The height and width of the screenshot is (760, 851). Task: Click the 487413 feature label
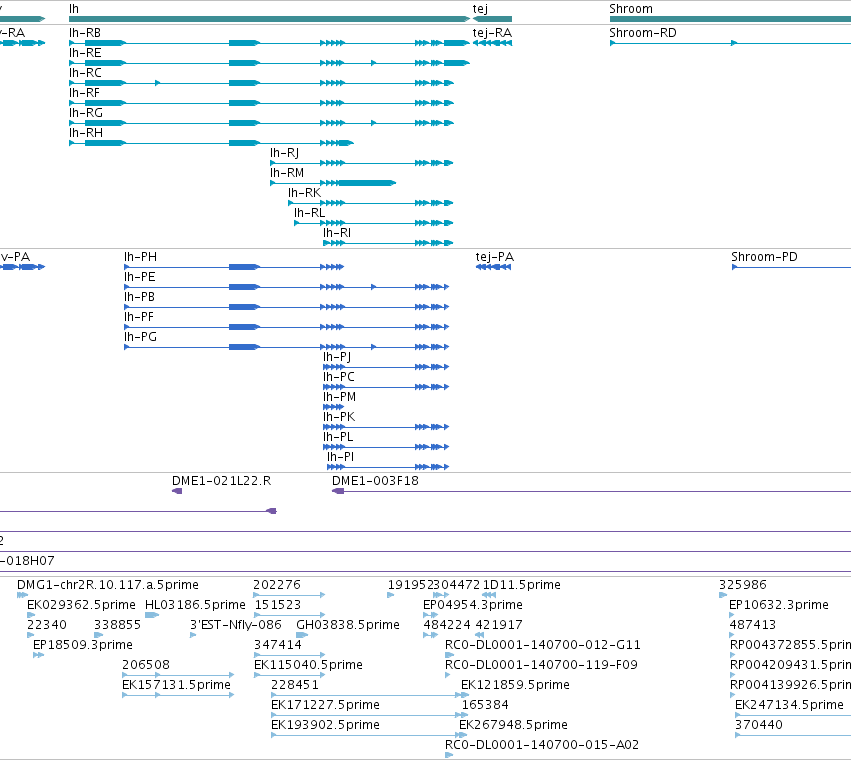[x=753, y=625]
